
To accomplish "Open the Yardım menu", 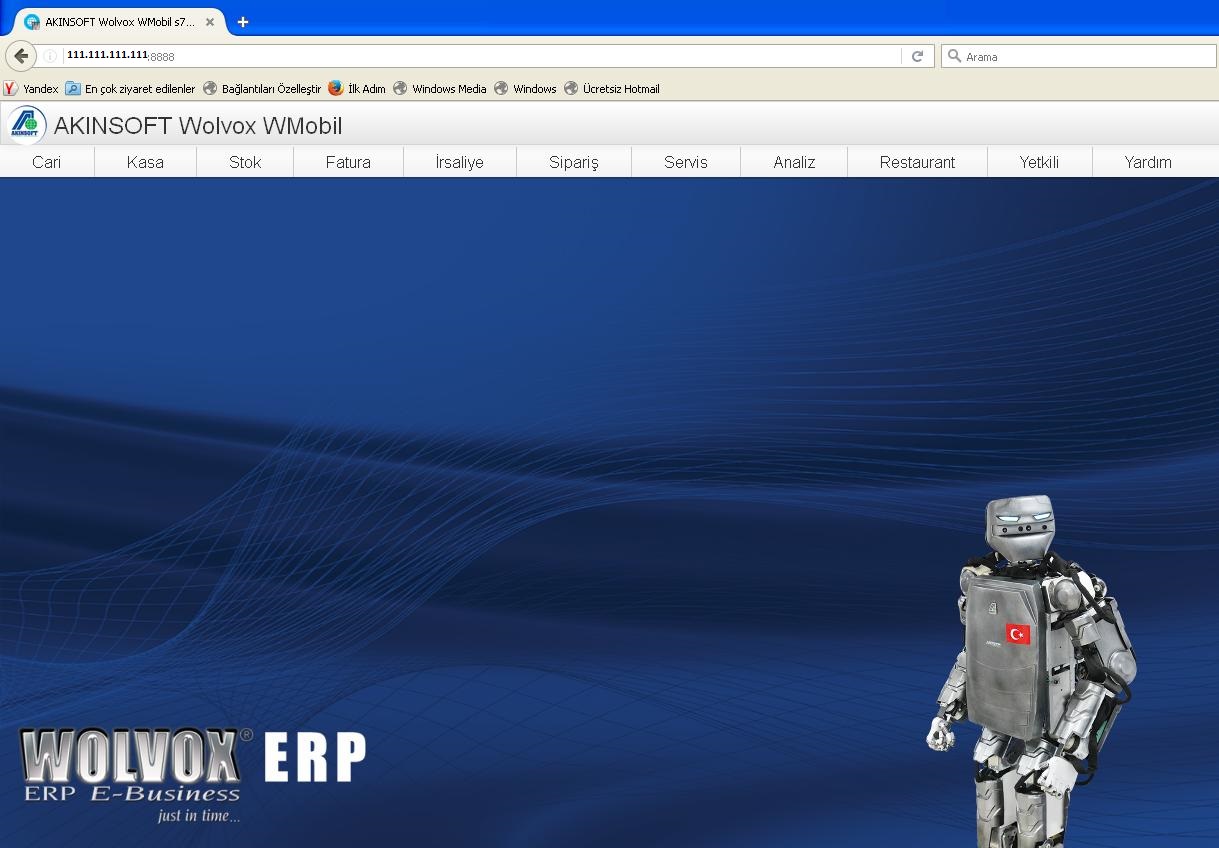I will click(1148, 162).
